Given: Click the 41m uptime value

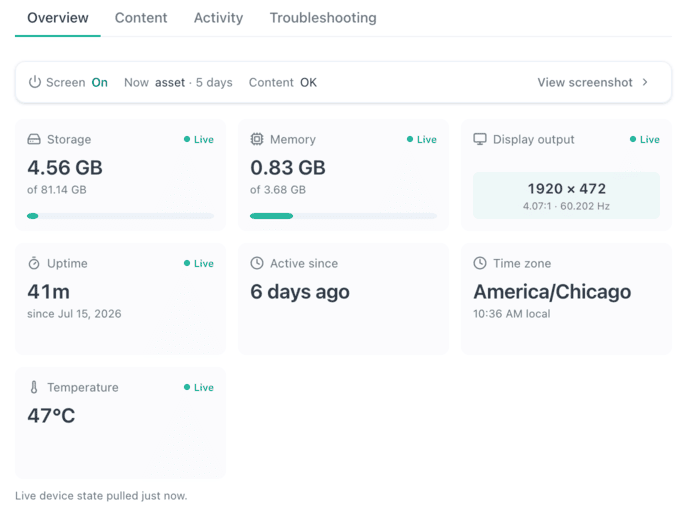Looking at the screenshot, I should coord(48,291).
